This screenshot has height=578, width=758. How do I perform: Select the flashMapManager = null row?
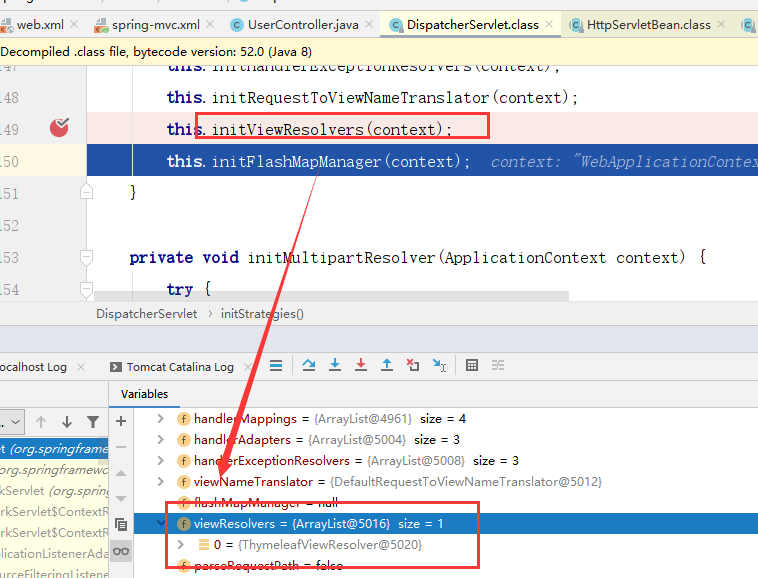click(446, 503)
